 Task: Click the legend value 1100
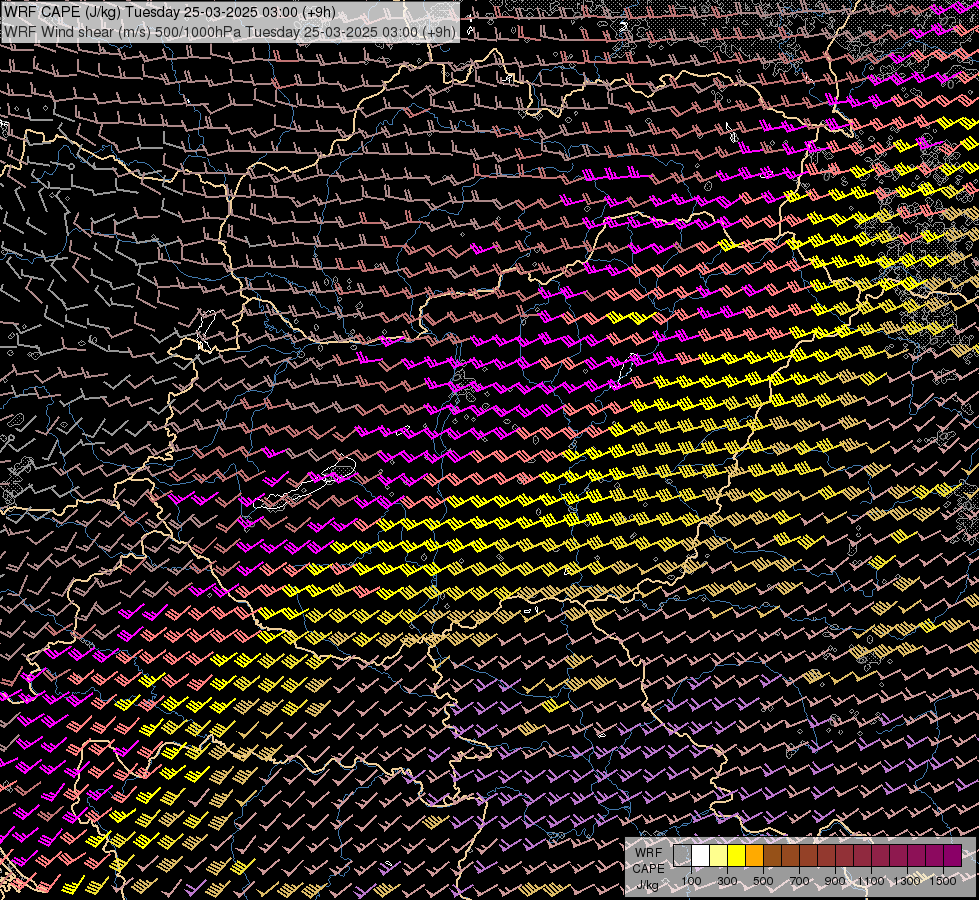tap(870, 881)
